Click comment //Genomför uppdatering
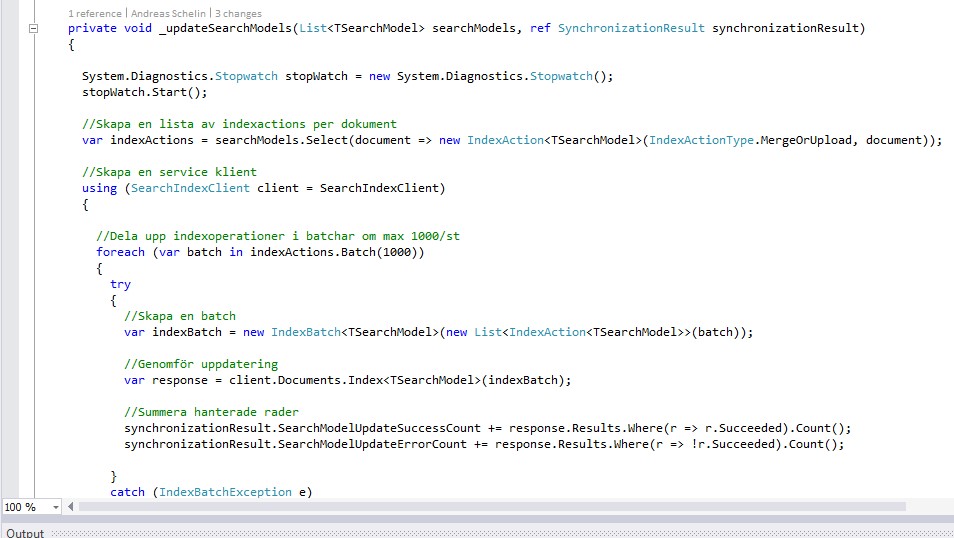The width and height of the screenshot is (954, 538). click(x=201, y=364)
